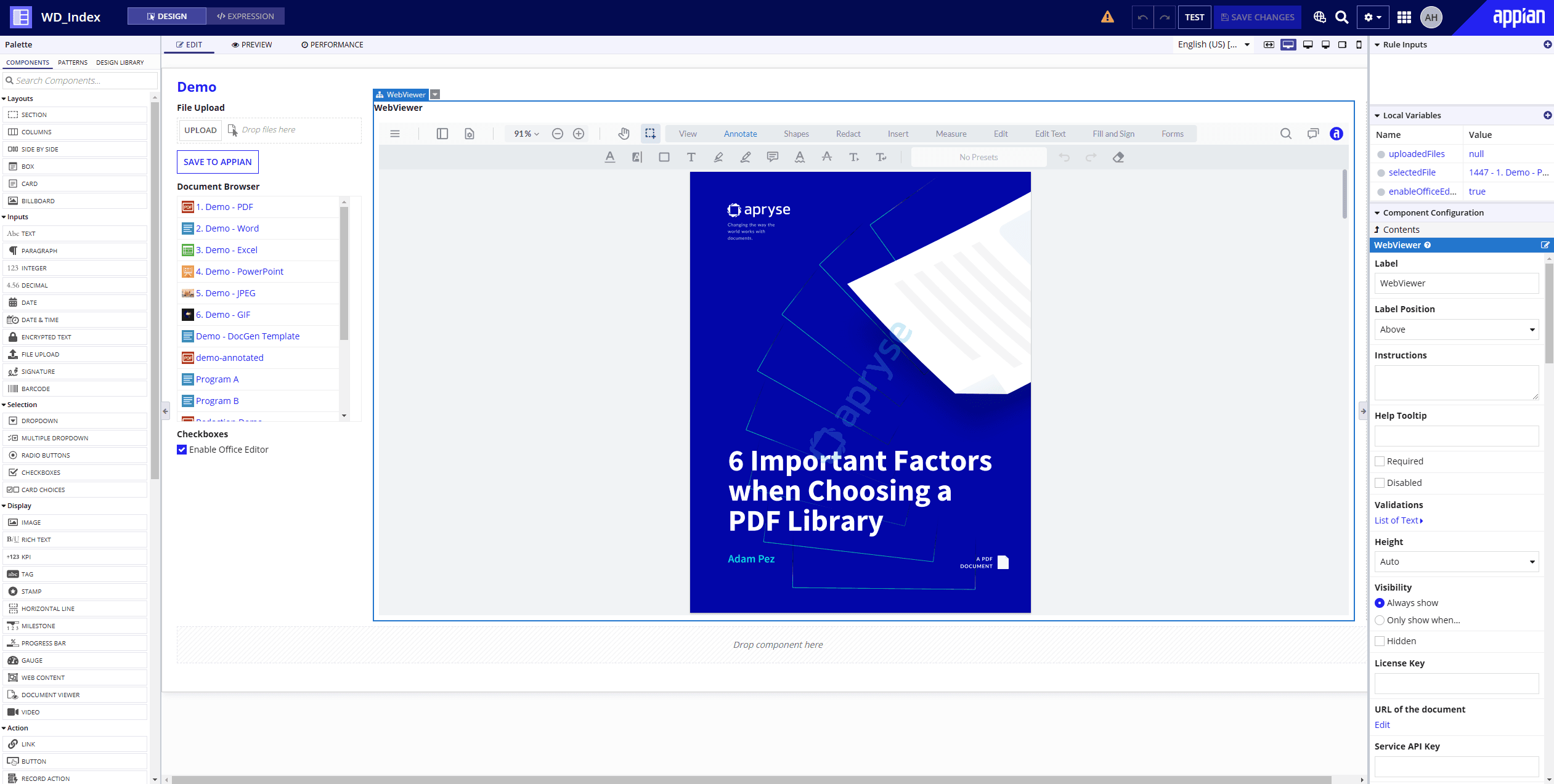Add a new local variable

[1547, 115]
